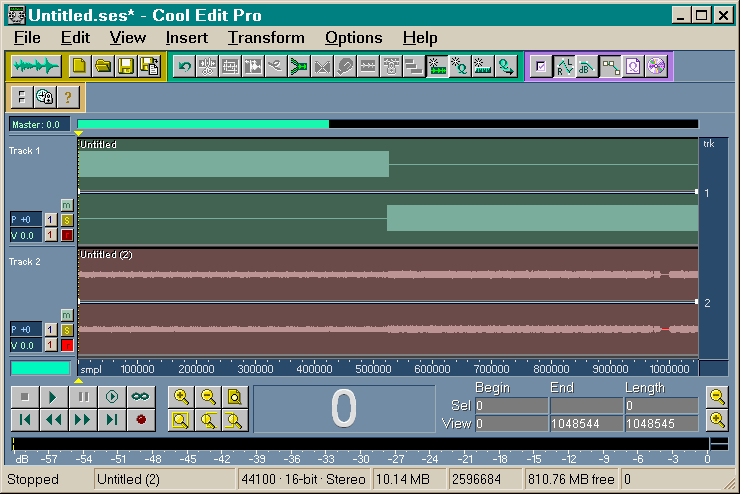Start playback with the play button
The height and width of the screenshot is (494, 740).
coord(54,397)
